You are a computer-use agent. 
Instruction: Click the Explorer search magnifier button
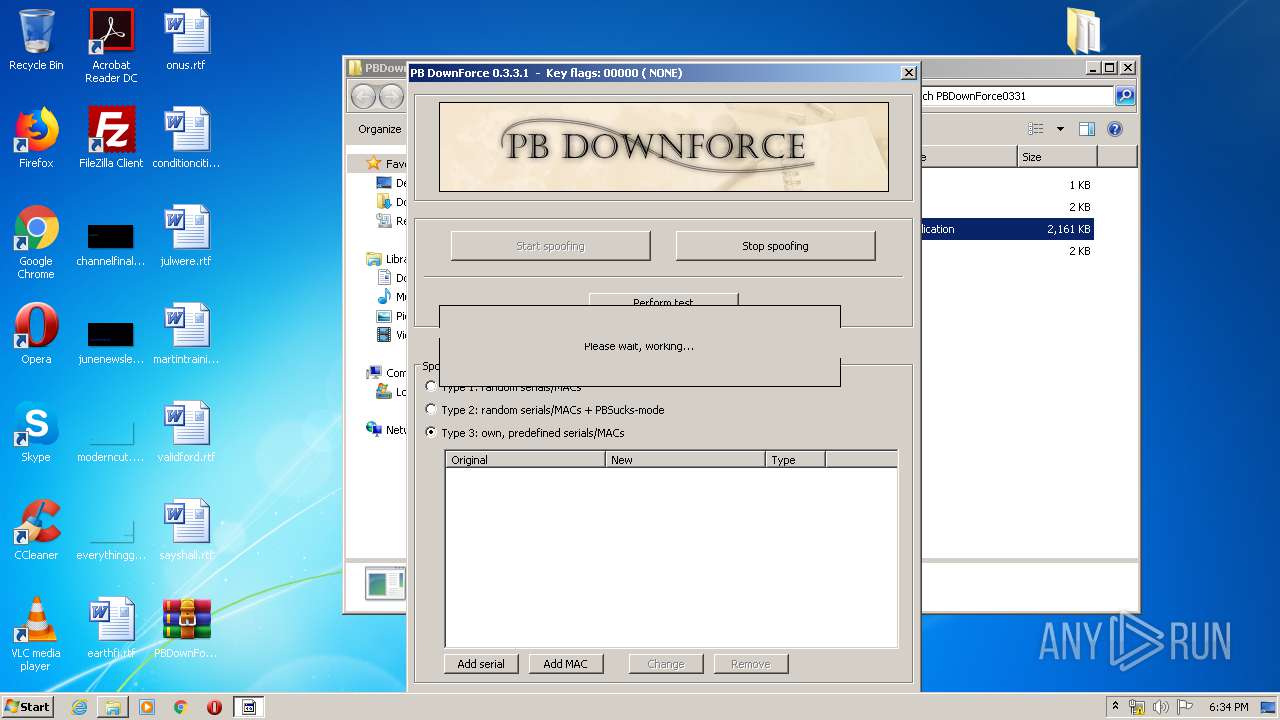coord(1125,96)
